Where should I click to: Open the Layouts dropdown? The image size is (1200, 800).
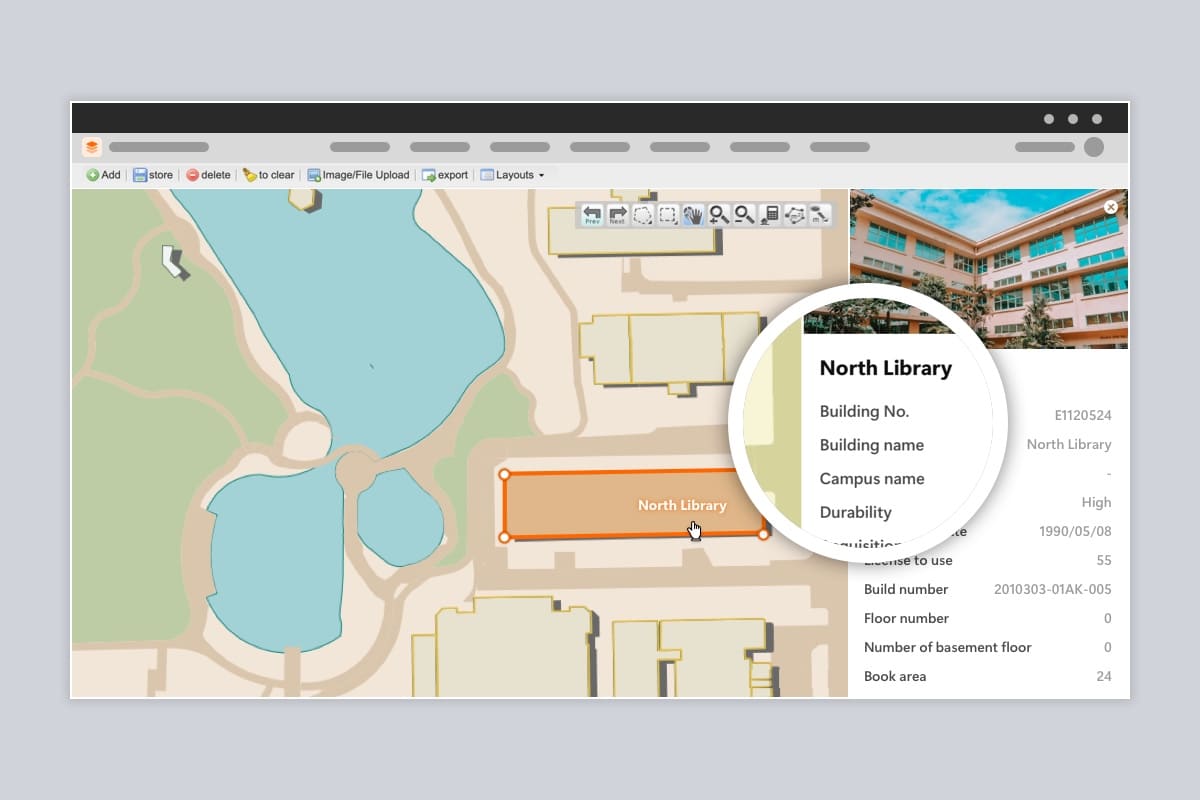512,175
